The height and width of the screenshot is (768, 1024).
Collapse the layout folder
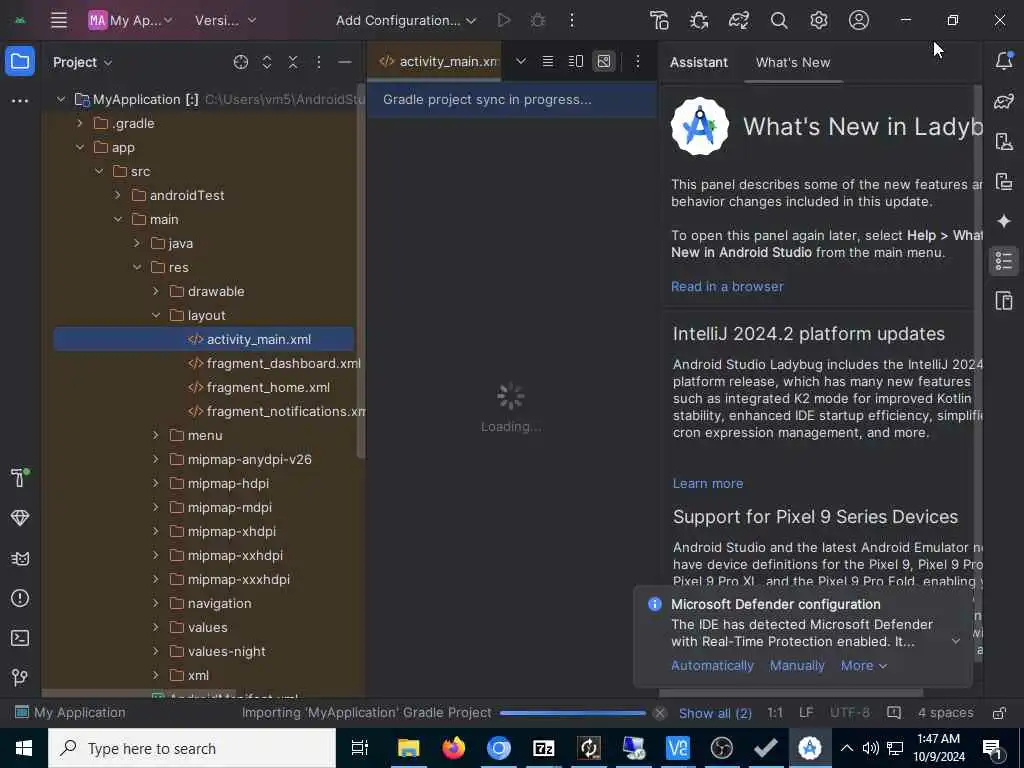tap(155, 315)
